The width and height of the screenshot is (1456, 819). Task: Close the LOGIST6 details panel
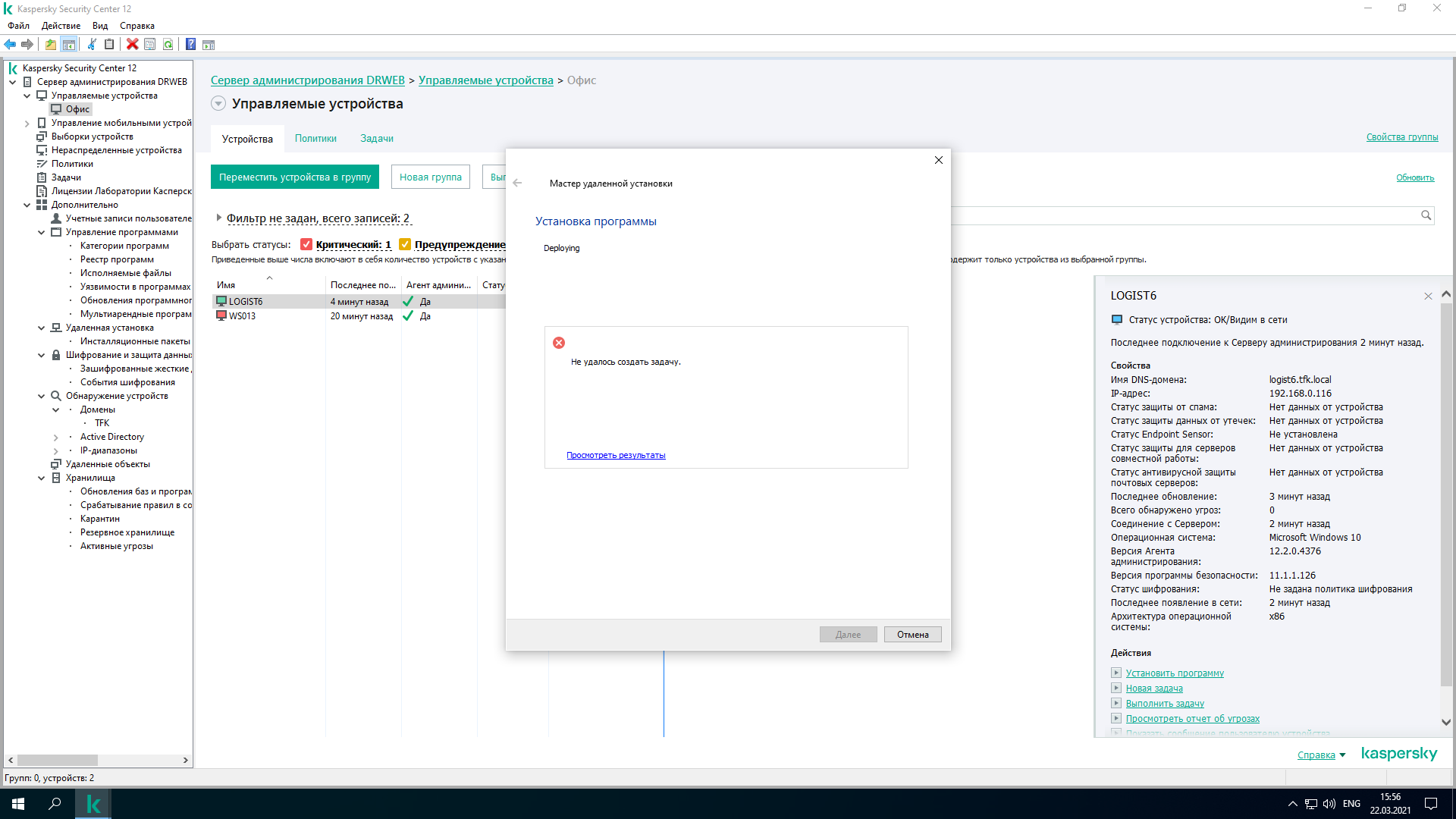(x=1428, y=297)
